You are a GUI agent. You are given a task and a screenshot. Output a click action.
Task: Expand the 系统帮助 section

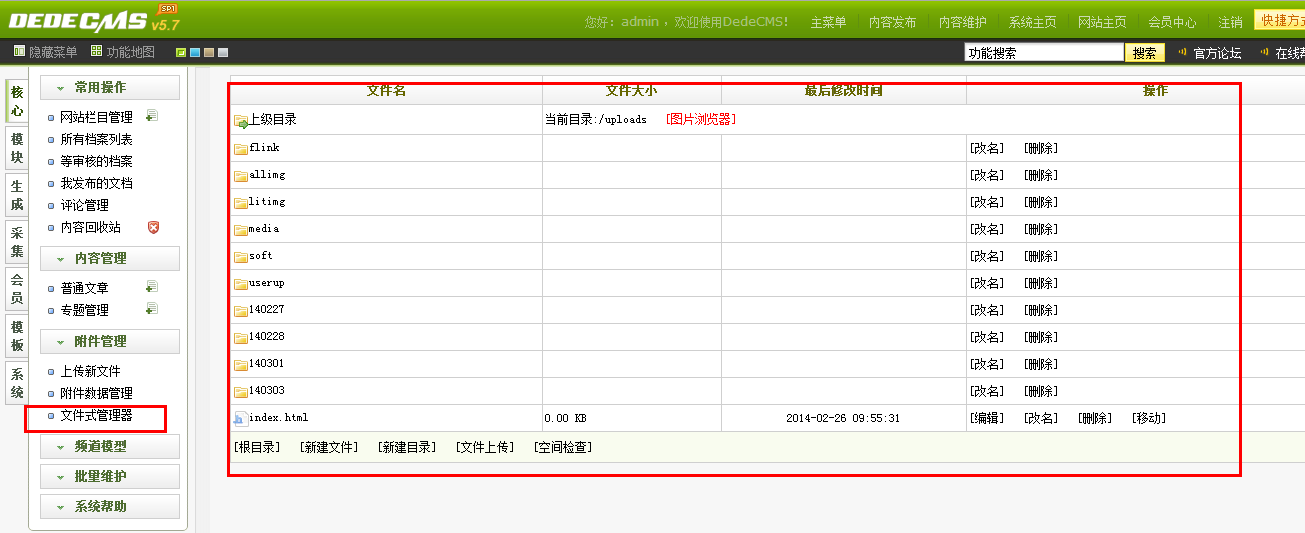click(110, 507)
